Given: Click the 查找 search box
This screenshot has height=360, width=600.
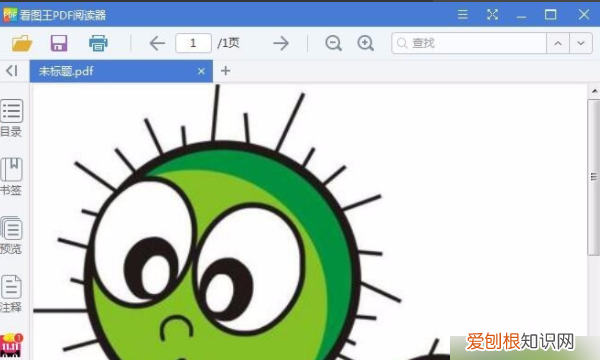Looking at the screenshot, I should (469, 43).
